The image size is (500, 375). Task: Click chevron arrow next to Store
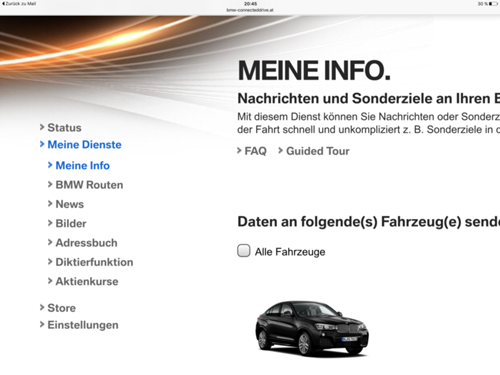coord(42,307)
